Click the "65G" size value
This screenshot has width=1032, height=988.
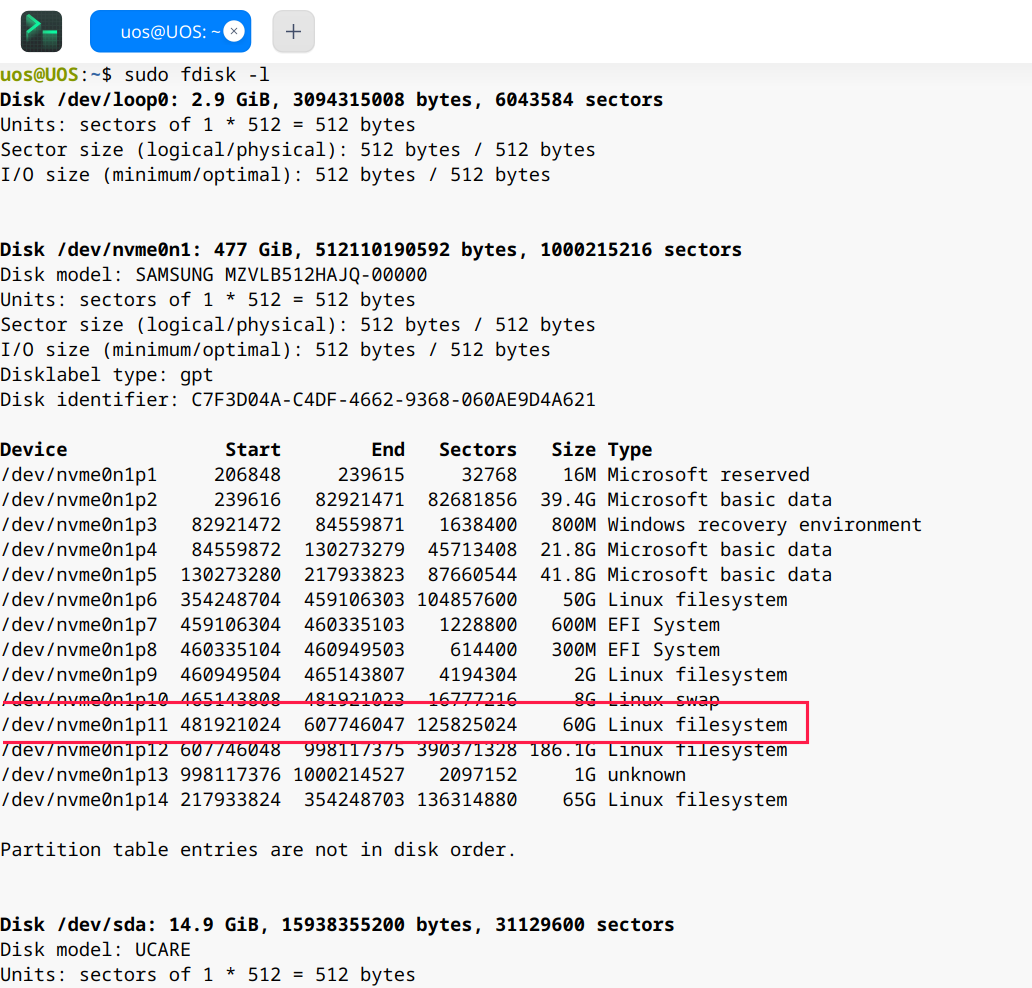coord(579,800)
